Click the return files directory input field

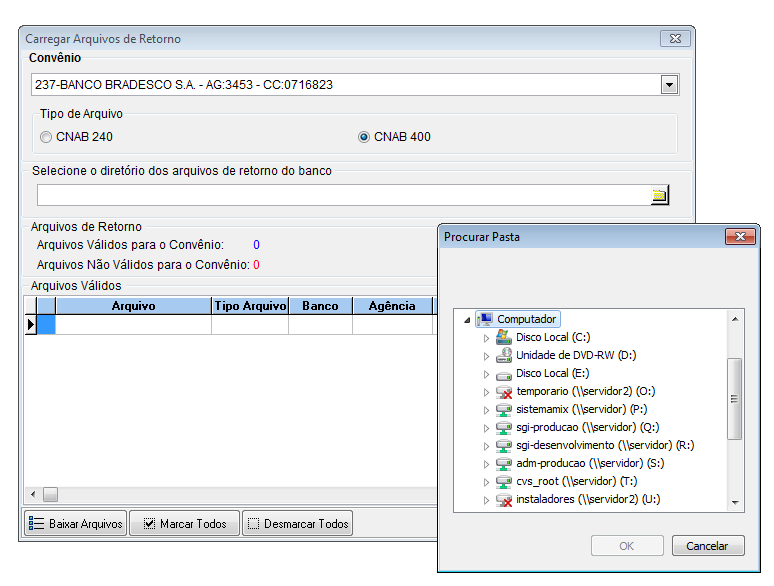tap(342, 195)
